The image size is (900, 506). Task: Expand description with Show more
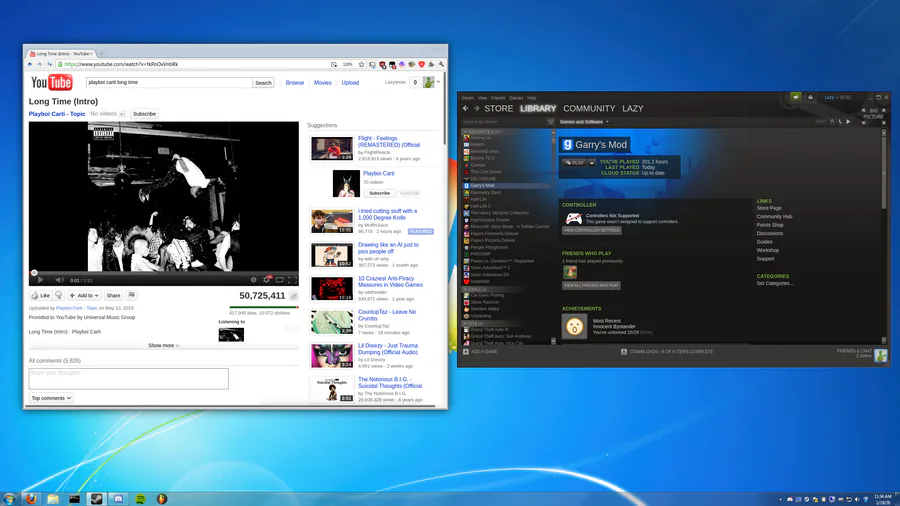coord(164,345)
